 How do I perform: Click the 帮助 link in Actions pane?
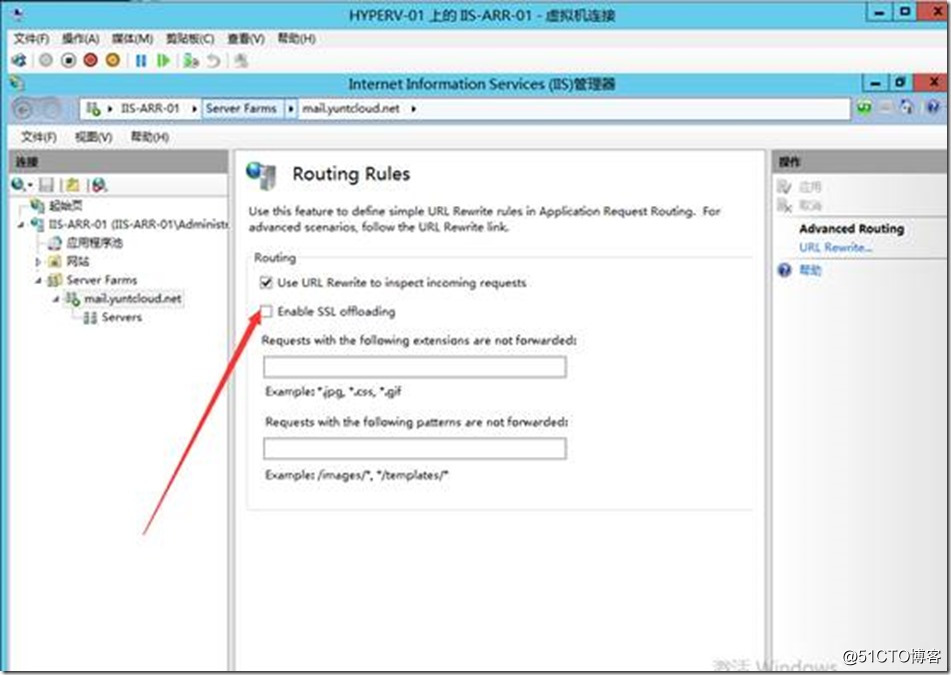pos(810,270)
